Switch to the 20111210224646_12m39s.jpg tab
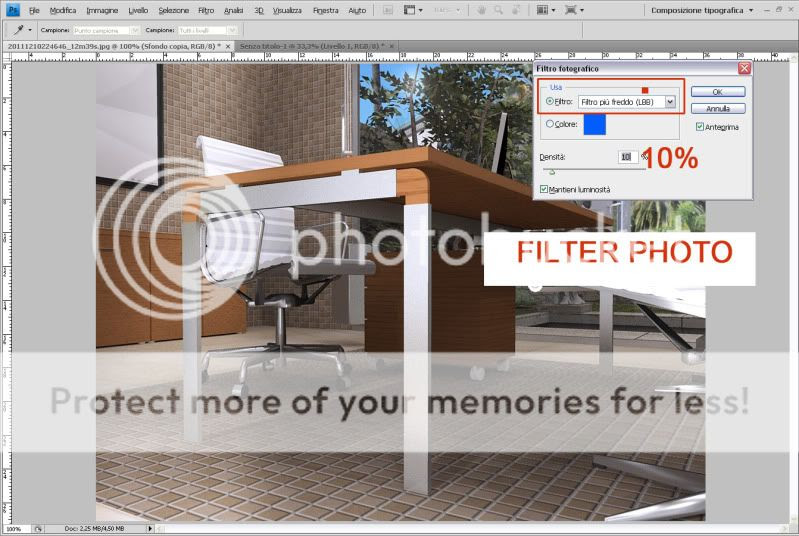The width and height of the screenshot is (799, 536). tap(114, 46)
